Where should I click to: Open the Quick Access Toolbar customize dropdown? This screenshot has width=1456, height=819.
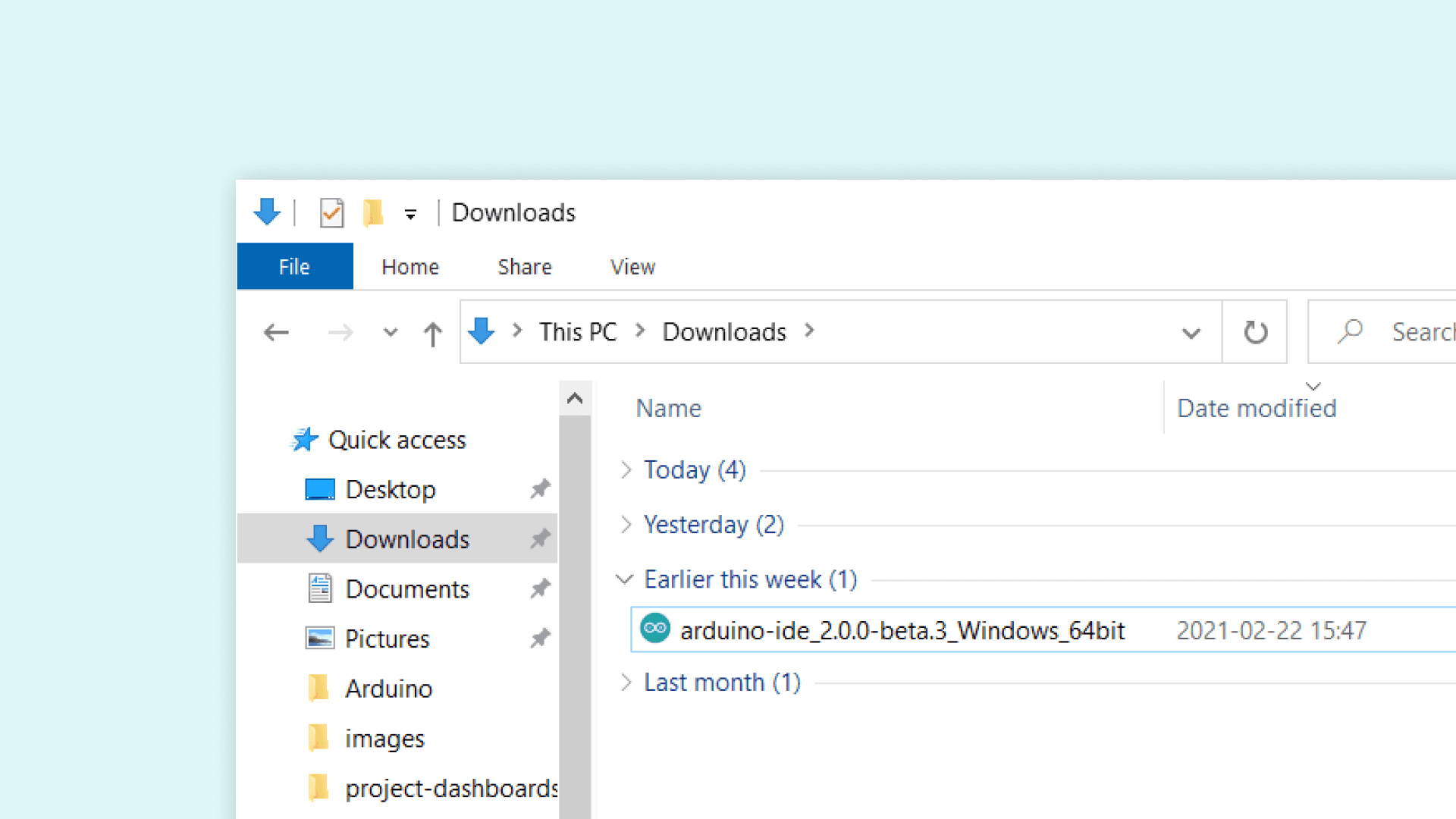pyautogui.click(x=410, y=215)
